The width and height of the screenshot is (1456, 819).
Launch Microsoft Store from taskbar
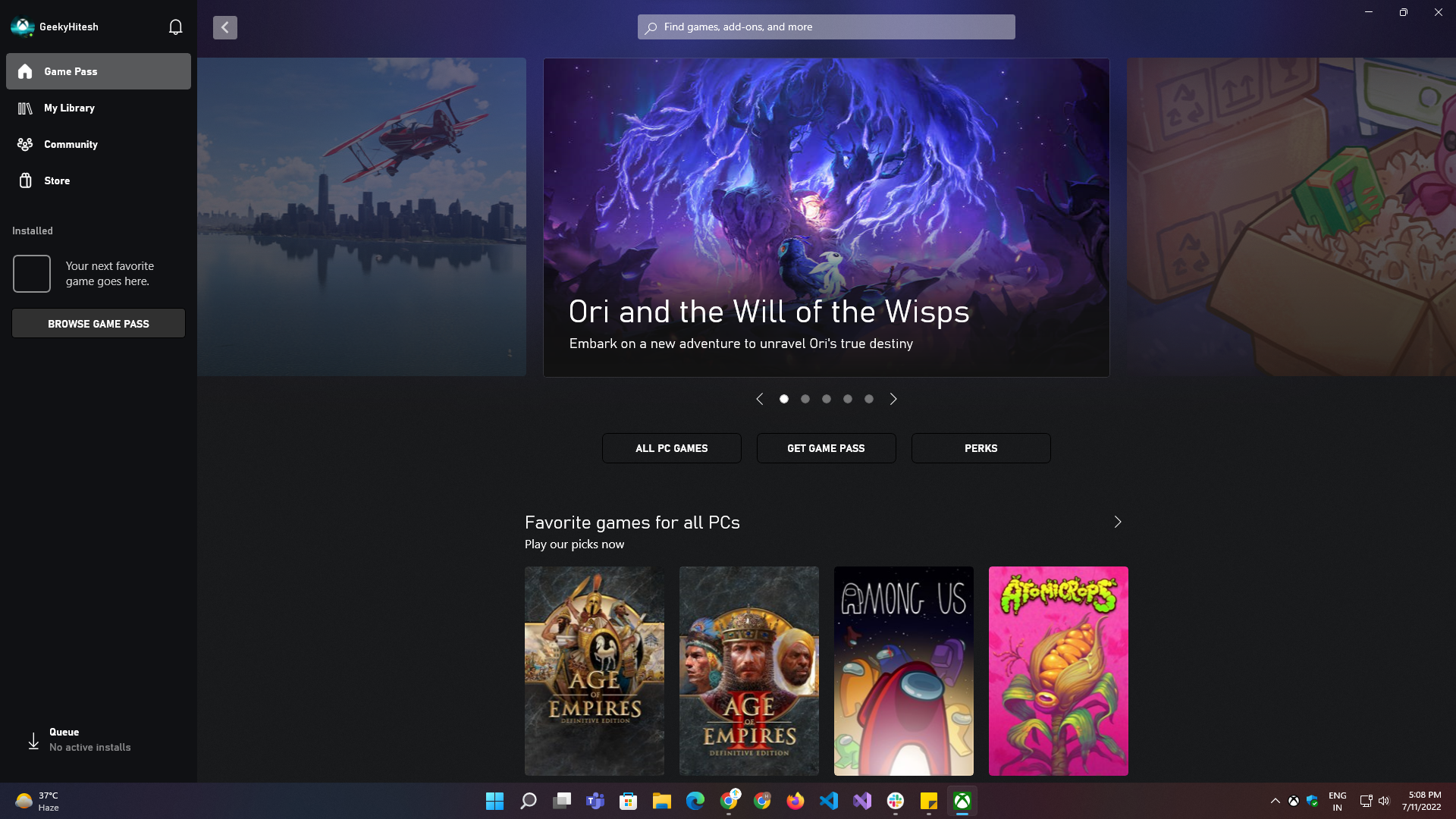629,801
